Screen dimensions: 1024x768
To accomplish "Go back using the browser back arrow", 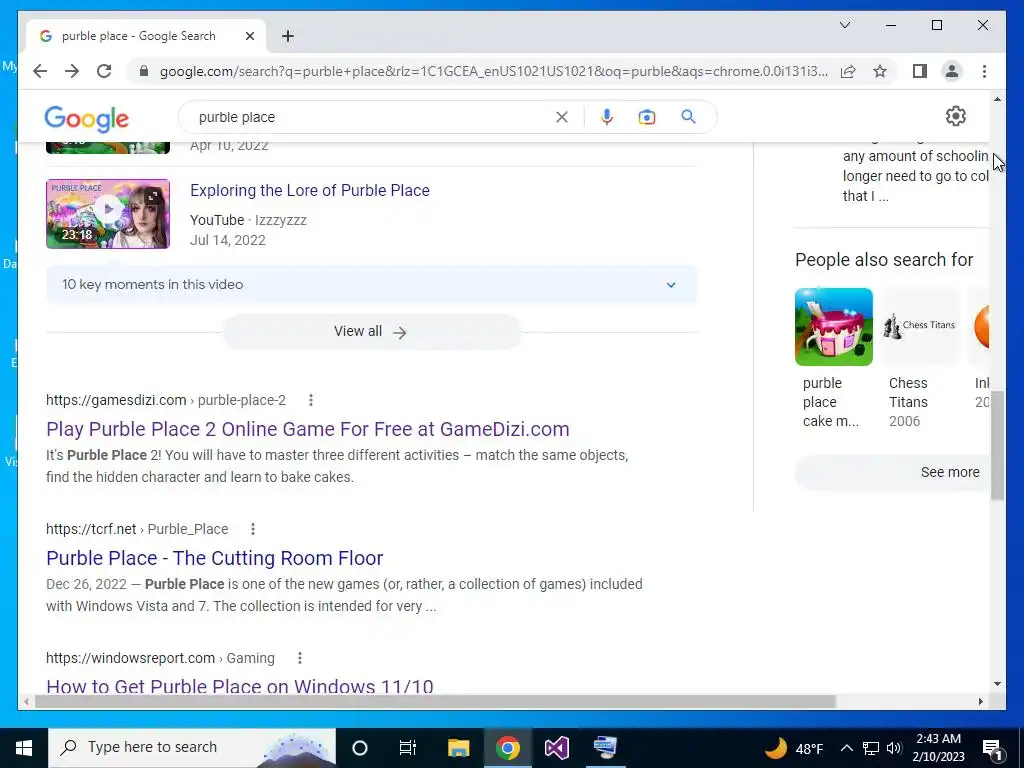I will (40, 71).
